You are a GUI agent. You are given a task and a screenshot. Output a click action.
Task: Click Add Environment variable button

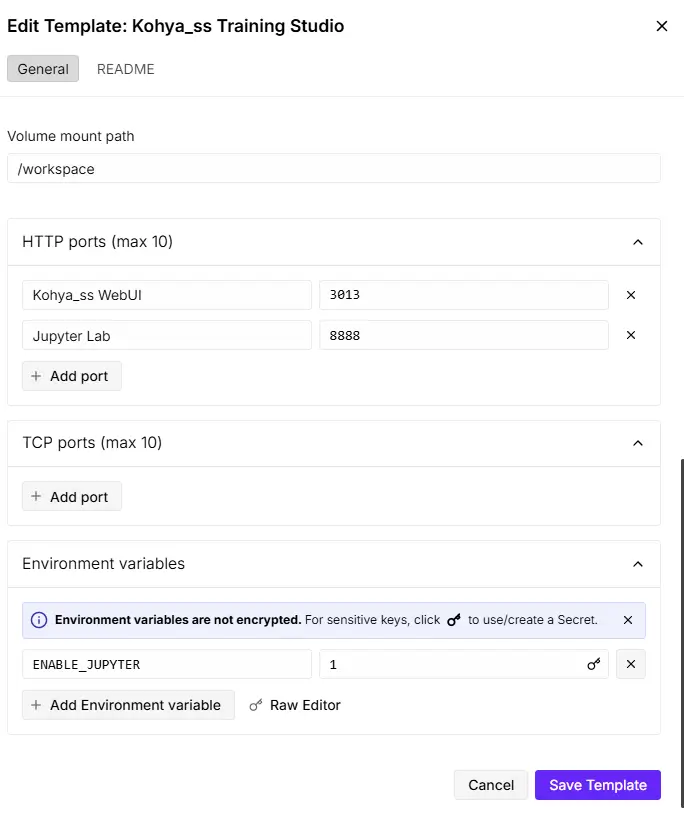coord(128,705)
